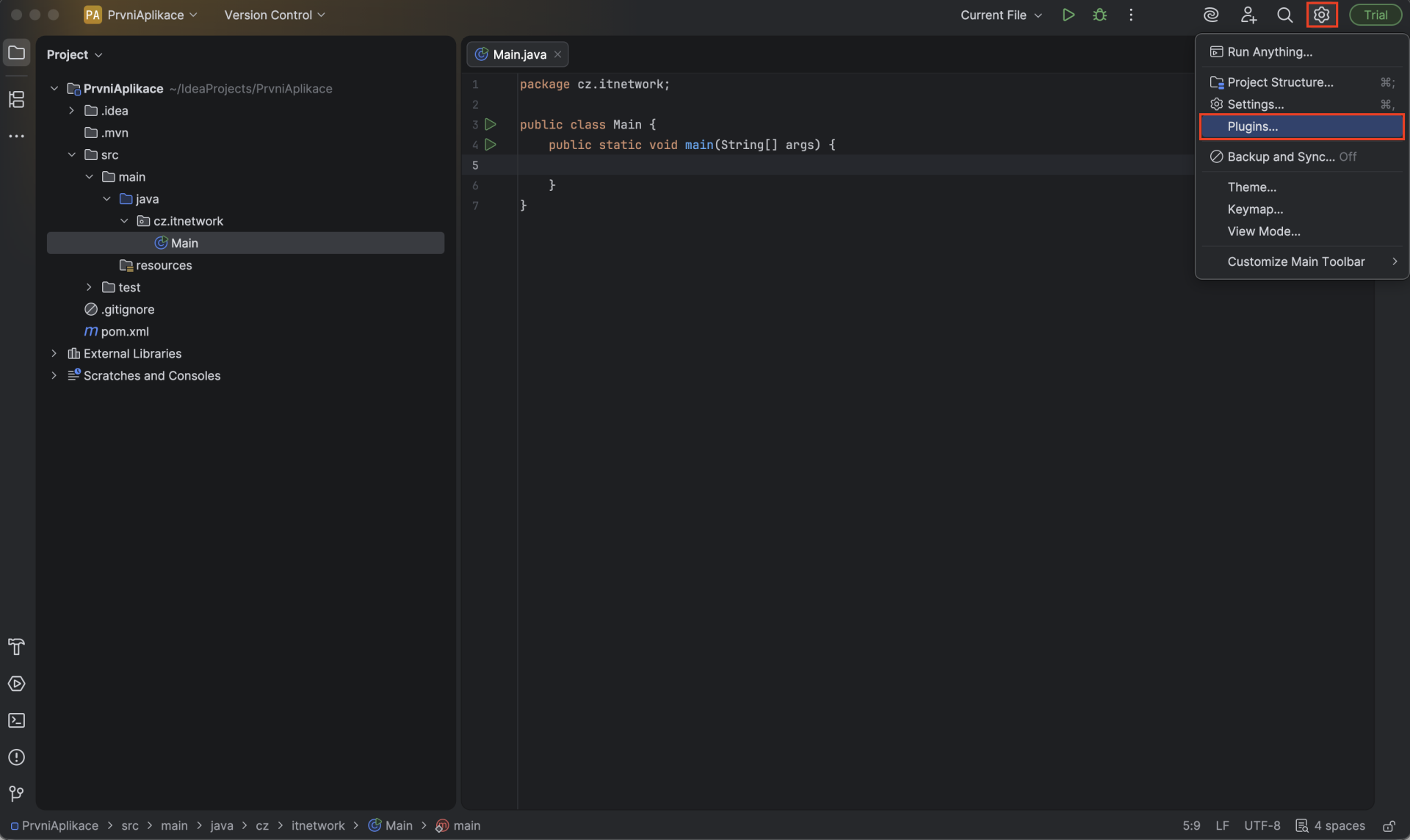This screenshot has height=840, width=1410.
Task: Start debugging with the bug icon
Action: 1099,15
